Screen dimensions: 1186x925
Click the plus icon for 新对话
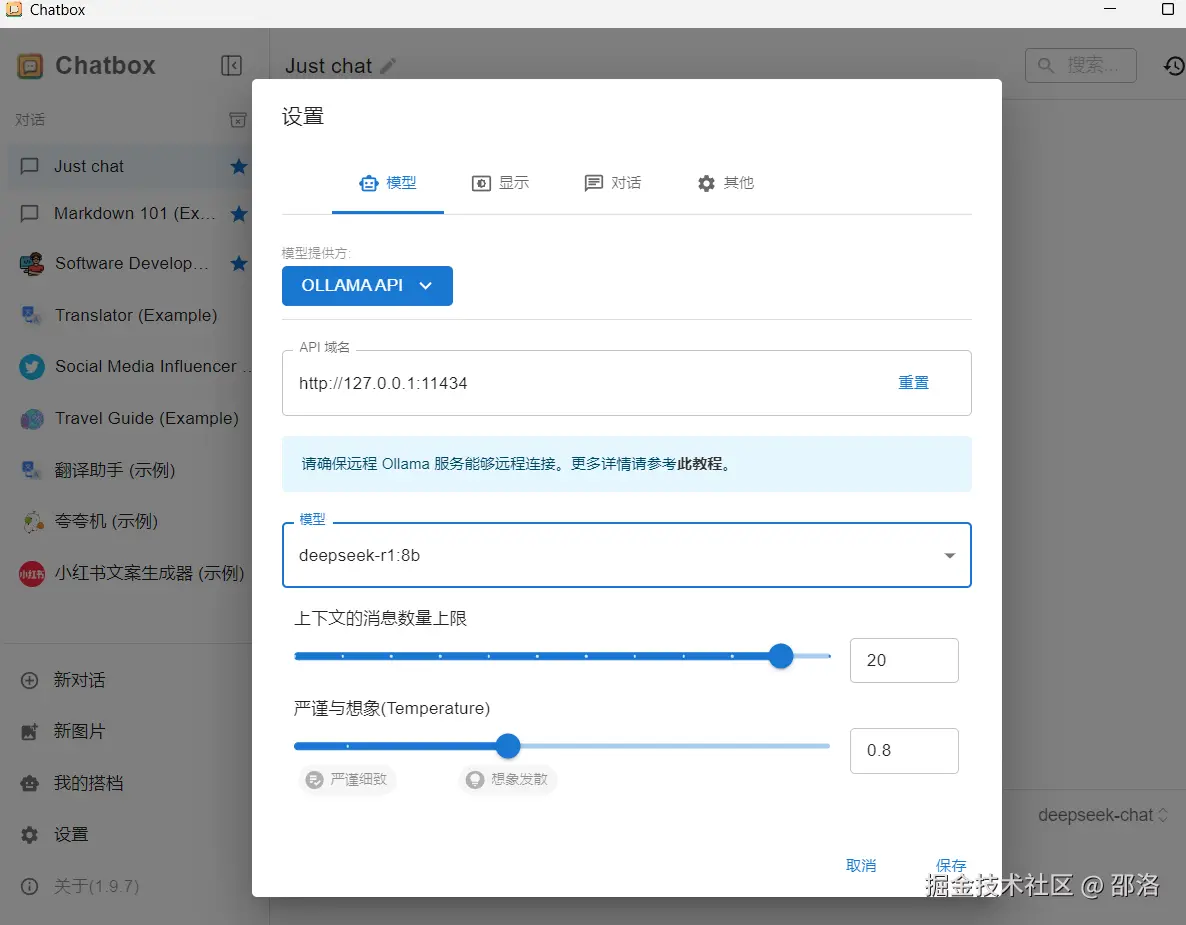click(29, 681)
